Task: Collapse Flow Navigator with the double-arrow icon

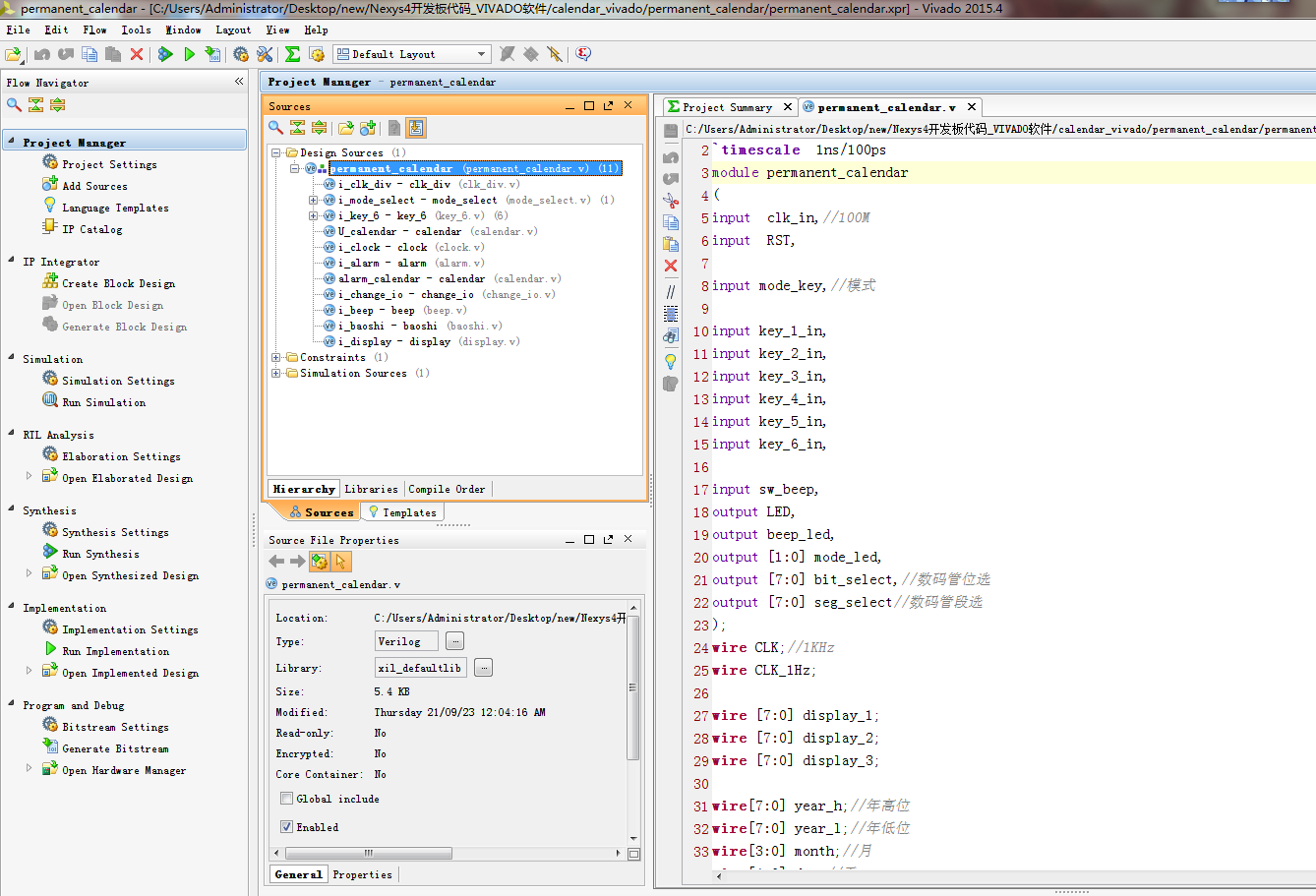Action: (239, 82)
